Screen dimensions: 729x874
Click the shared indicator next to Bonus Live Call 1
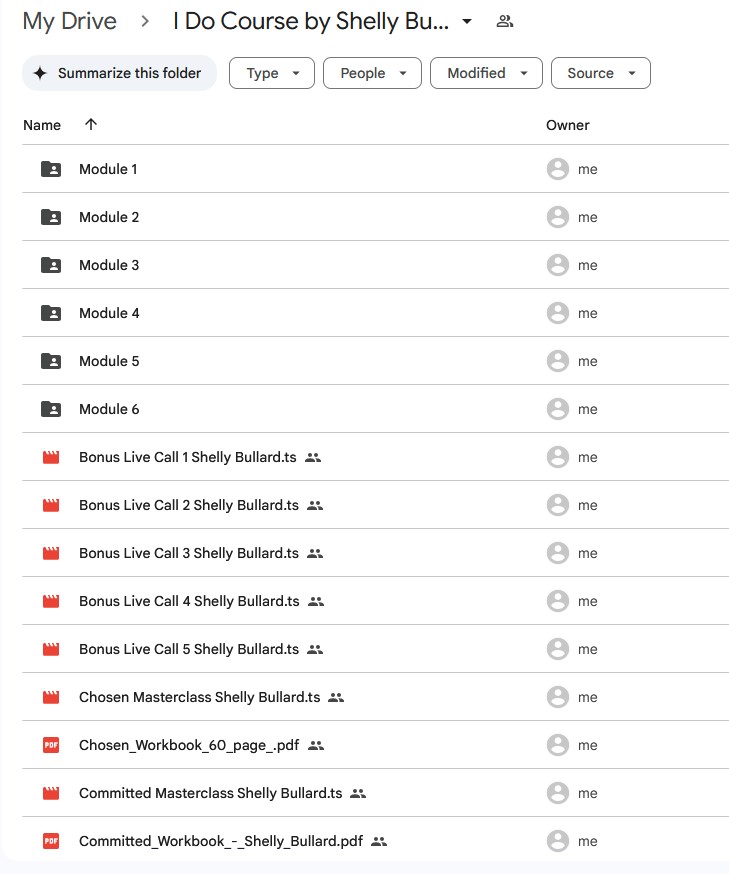coord(313,458)
